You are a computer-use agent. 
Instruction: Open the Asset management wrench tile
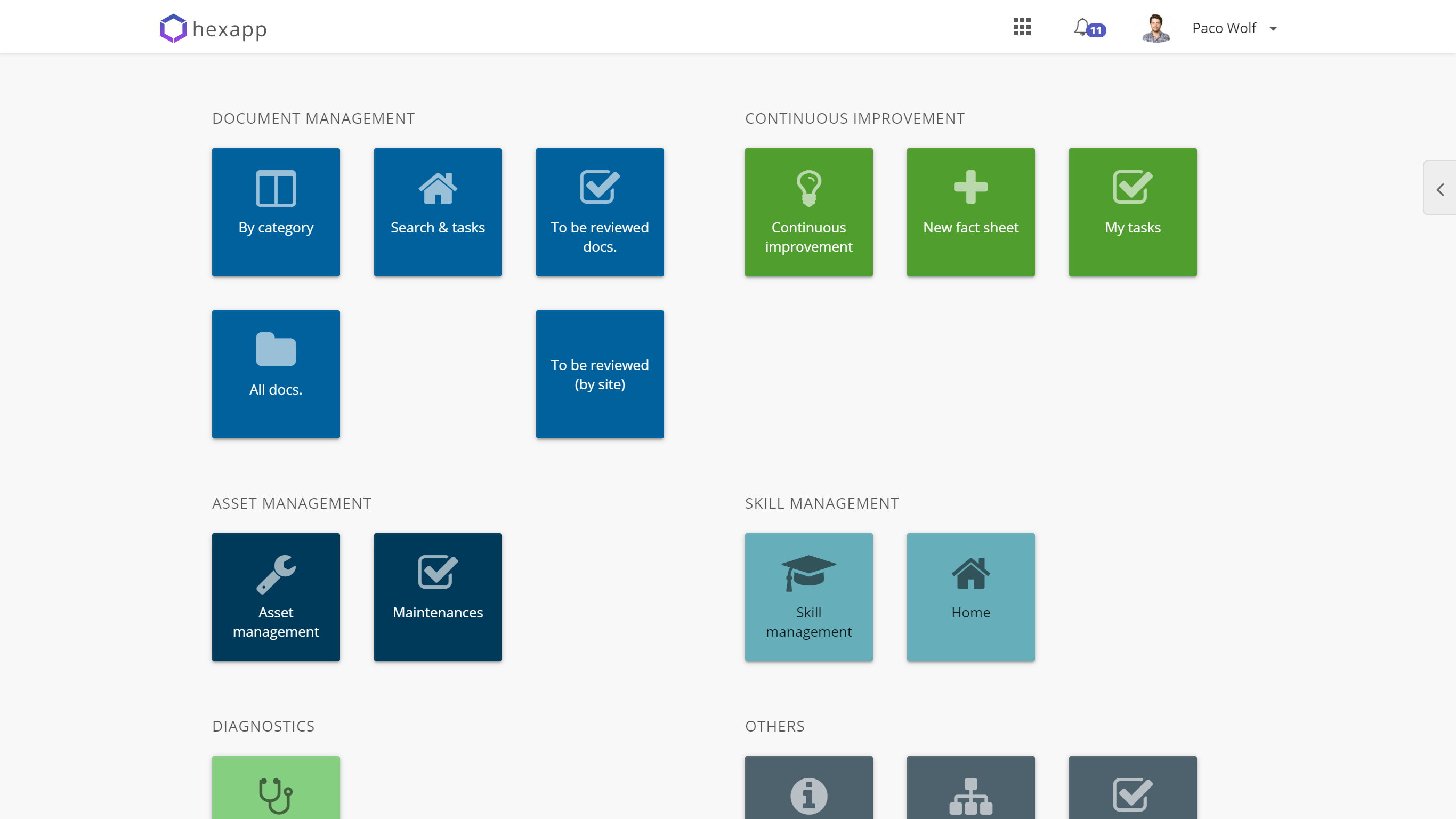tap(276, 597)
